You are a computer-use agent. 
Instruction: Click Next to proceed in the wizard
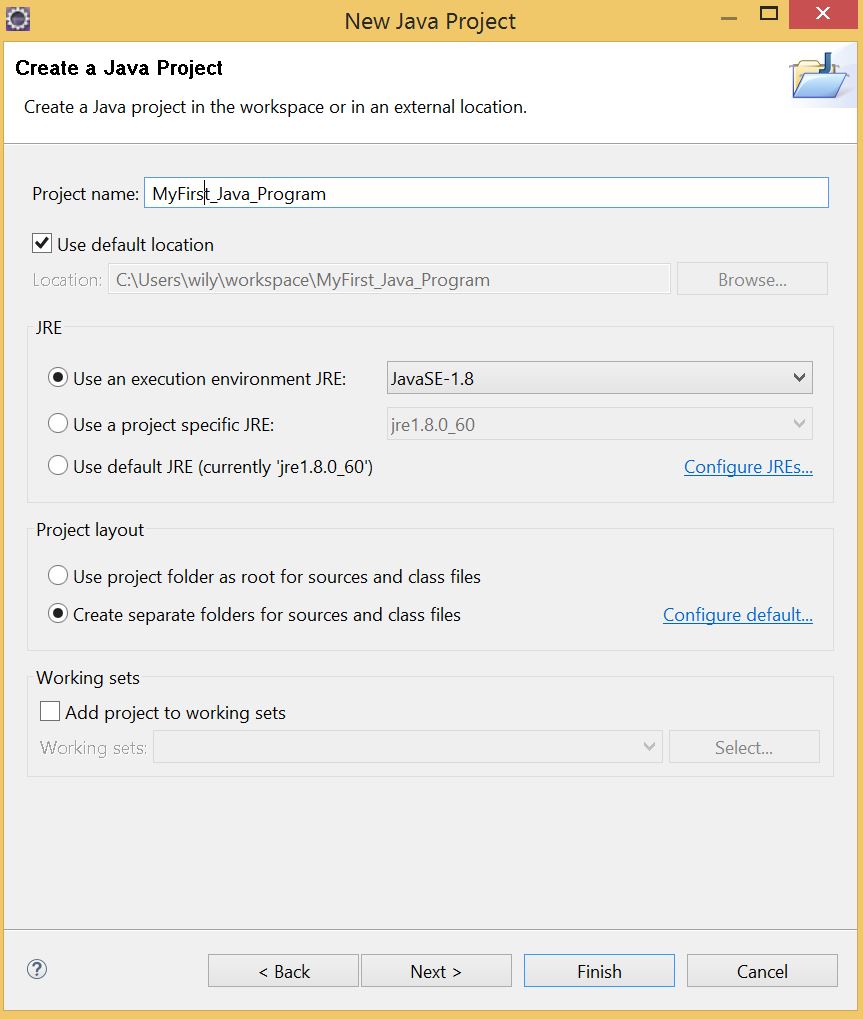[x=436, y=970]
